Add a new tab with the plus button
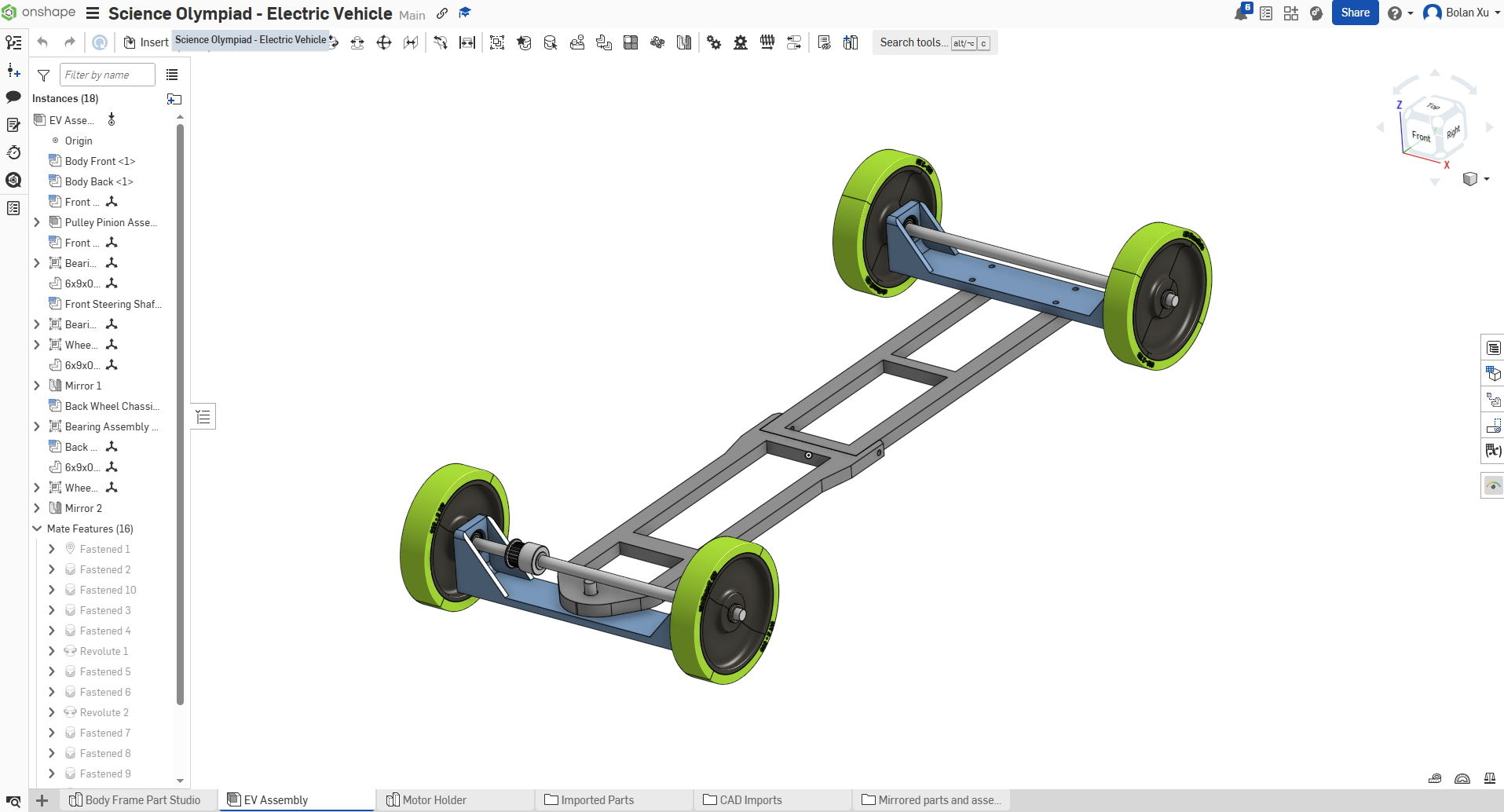The width and height of the screenshot is (1504, 812). tap(42, 800)
